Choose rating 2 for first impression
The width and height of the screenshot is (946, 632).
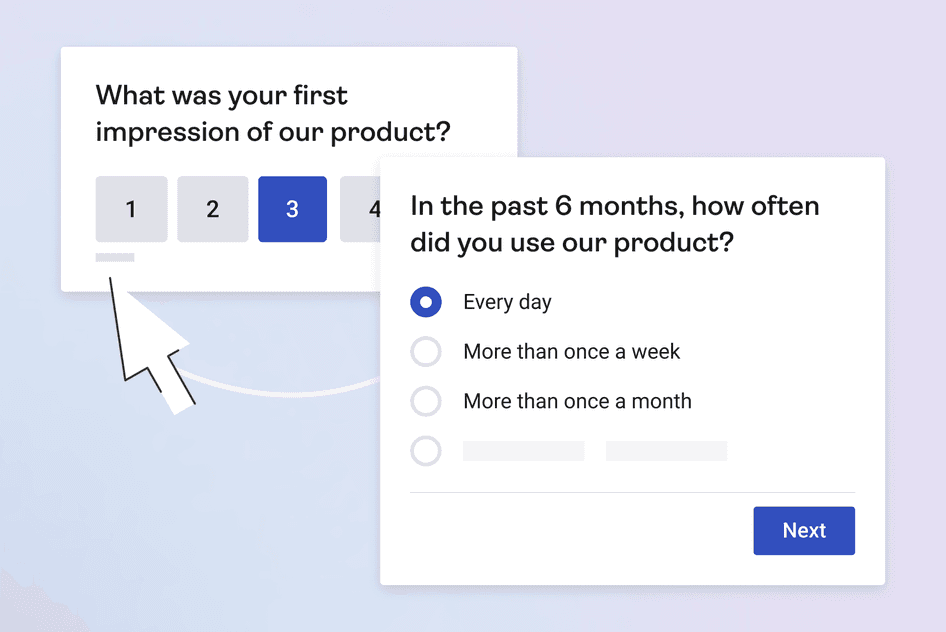[x=212, y=209]
